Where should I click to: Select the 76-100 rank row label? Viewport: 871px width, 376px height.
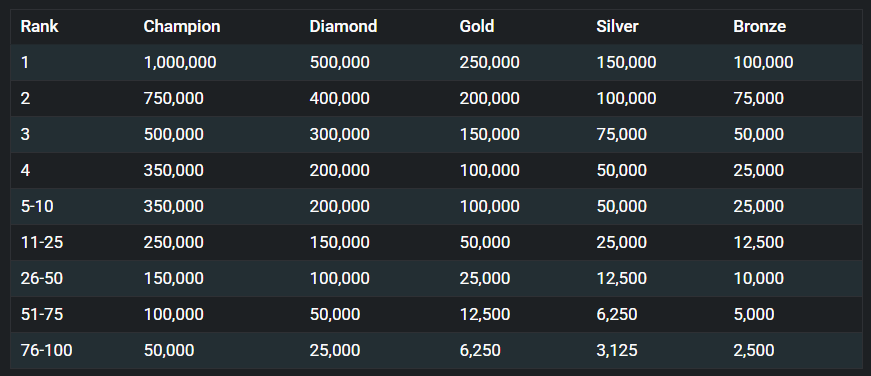(46, 350)
